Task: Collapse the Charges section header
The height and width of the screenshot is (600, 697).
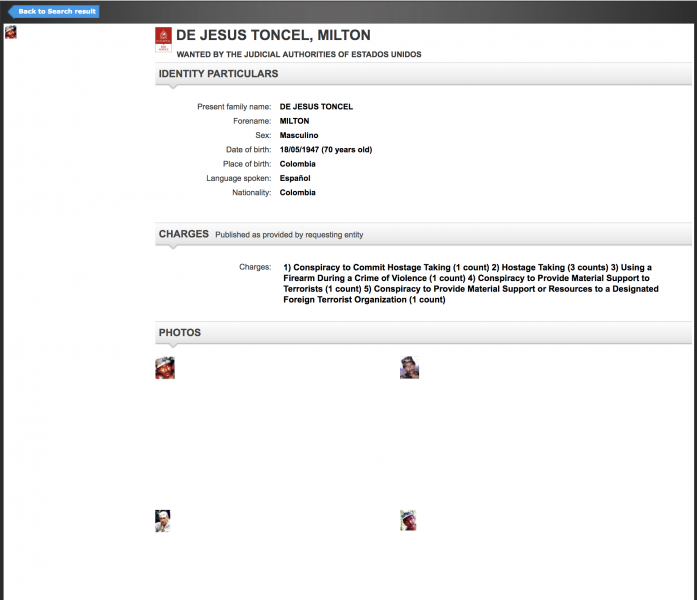Action: [184, 234]
